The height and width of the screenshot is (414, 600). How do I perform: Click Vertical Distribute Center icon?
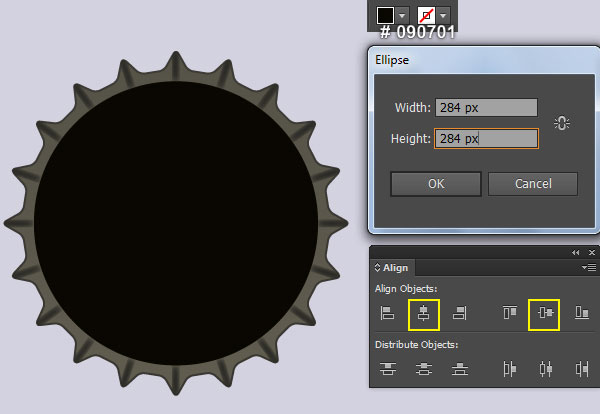424,369
